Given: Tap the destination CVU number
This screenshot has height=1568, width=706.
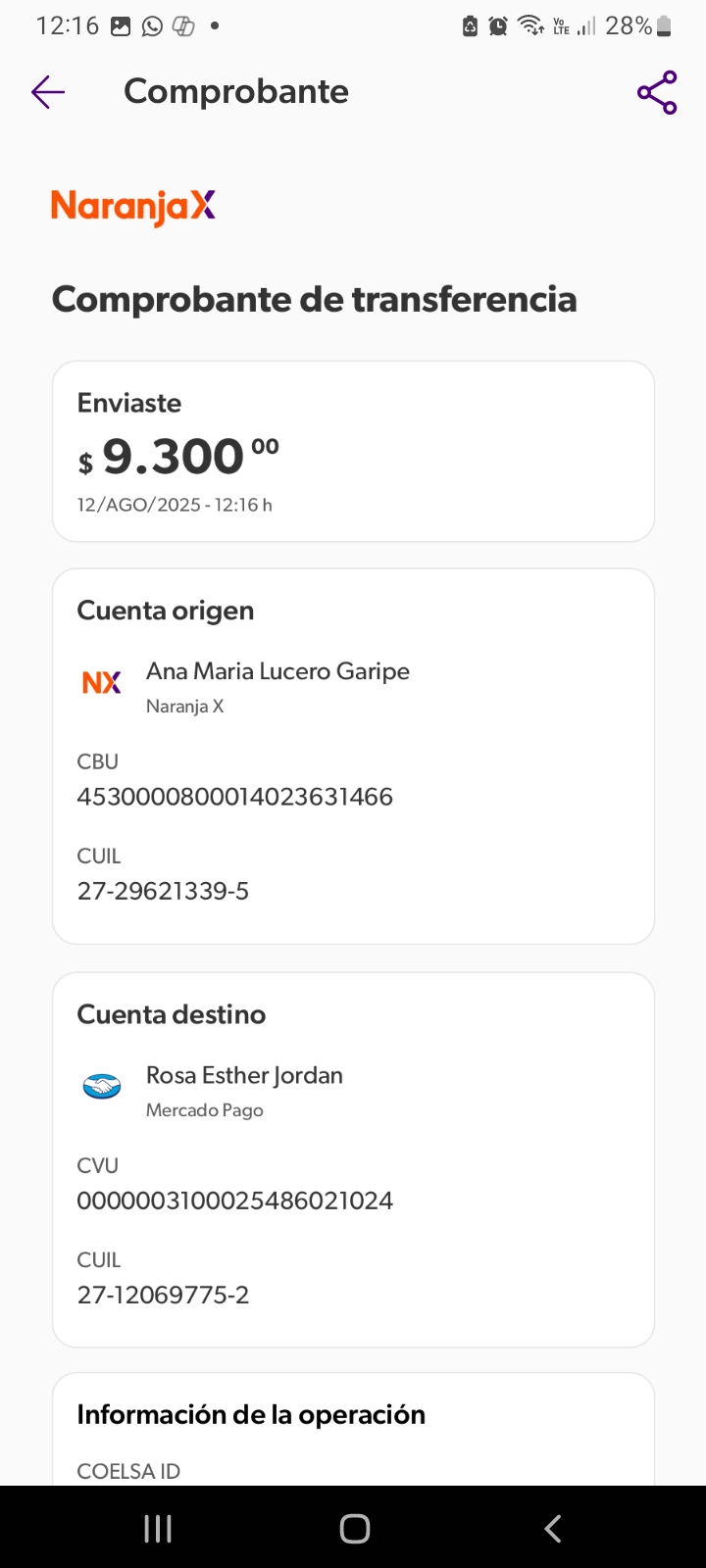Looking at the screenshot, I should (x=235, y=1200).
